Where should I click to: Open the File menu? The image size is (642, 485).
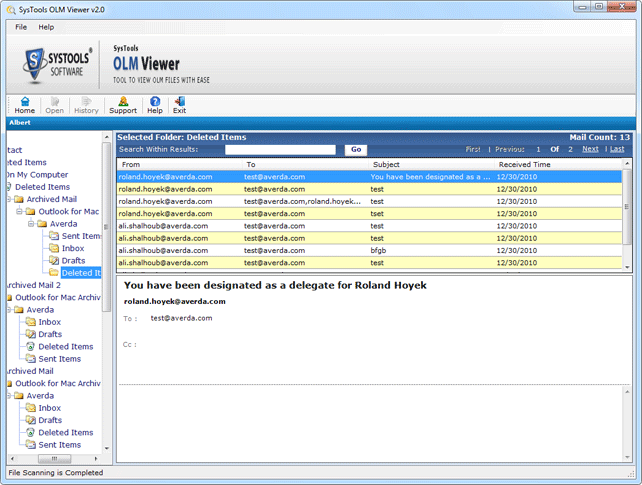(x=21, y=27)
